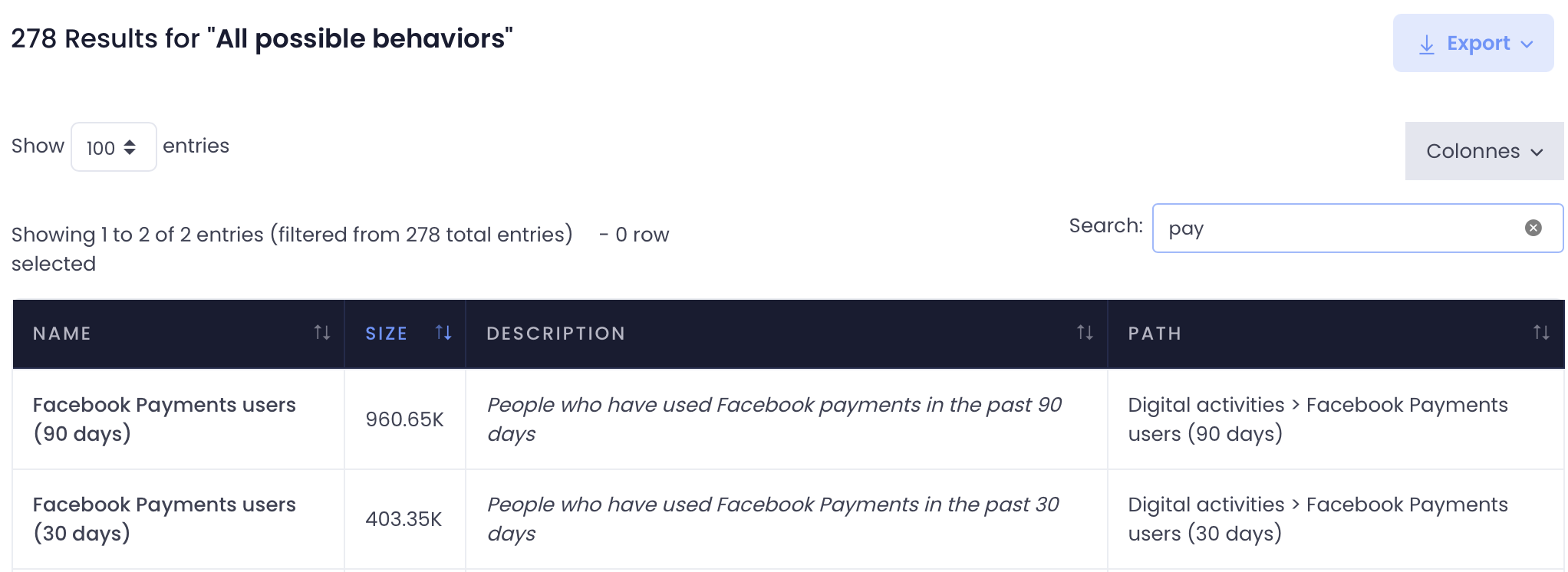Screen dimensions: 1568x572
Task: Click the 90 days row path text
Action: pyautogui.click(x=1317, y=419)
